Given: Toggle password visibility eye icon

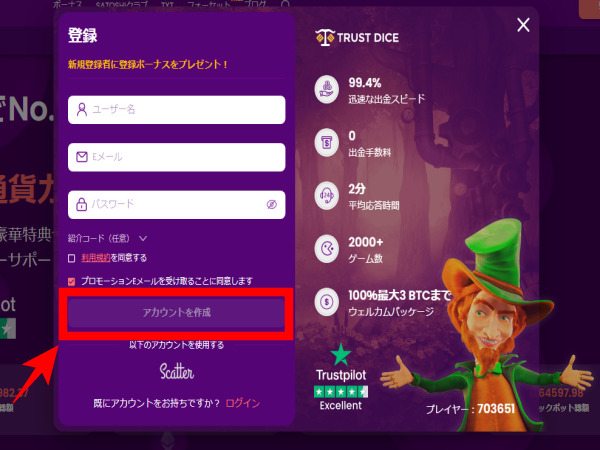Looking at the screenshot, I should coord(272,204).
